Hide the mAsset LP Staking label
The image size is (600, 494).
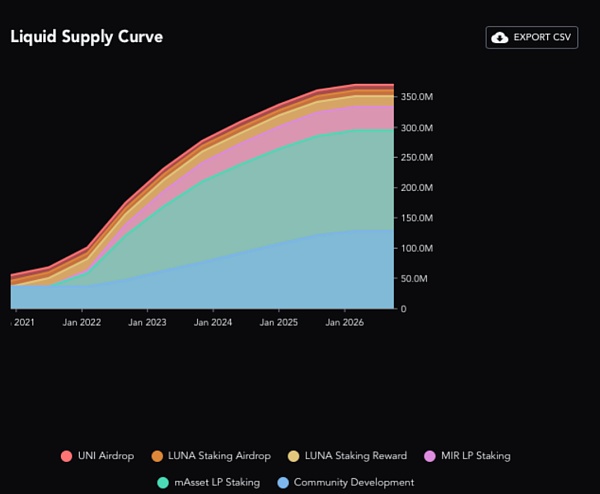(218, 482)
